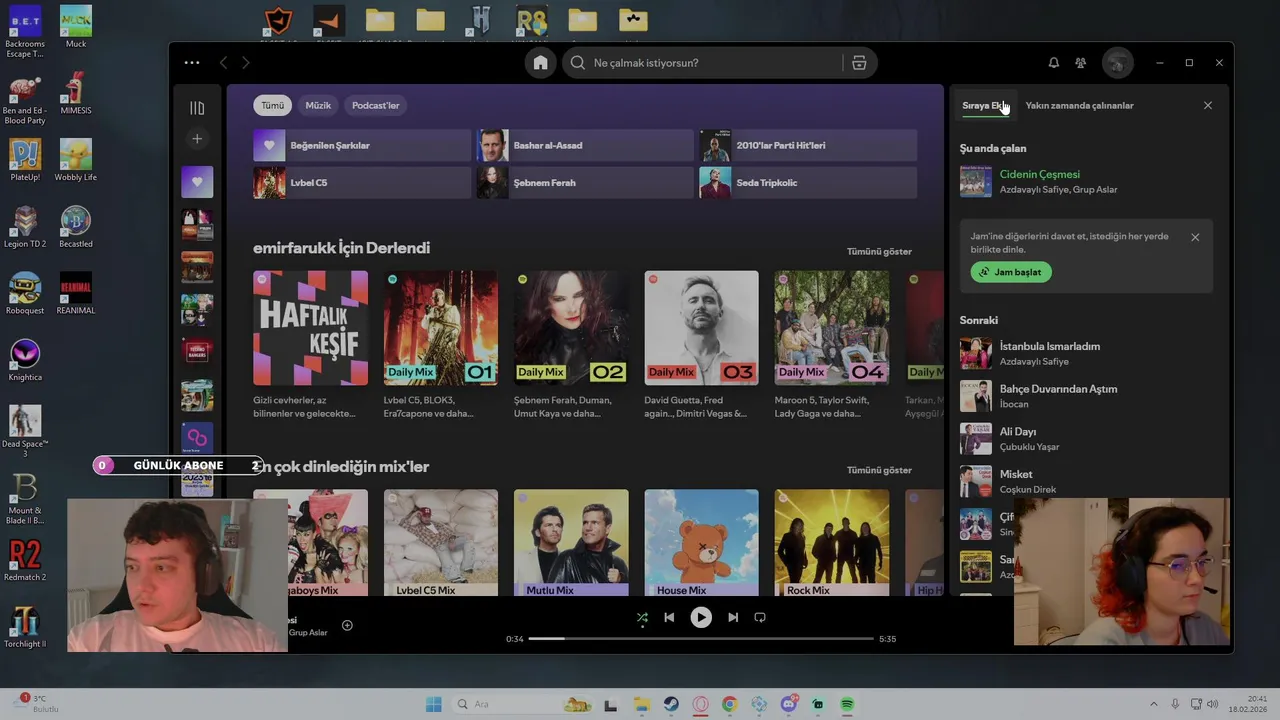The image size is (1280, 720).
Task: Skip to the next track
Action: 733,618
